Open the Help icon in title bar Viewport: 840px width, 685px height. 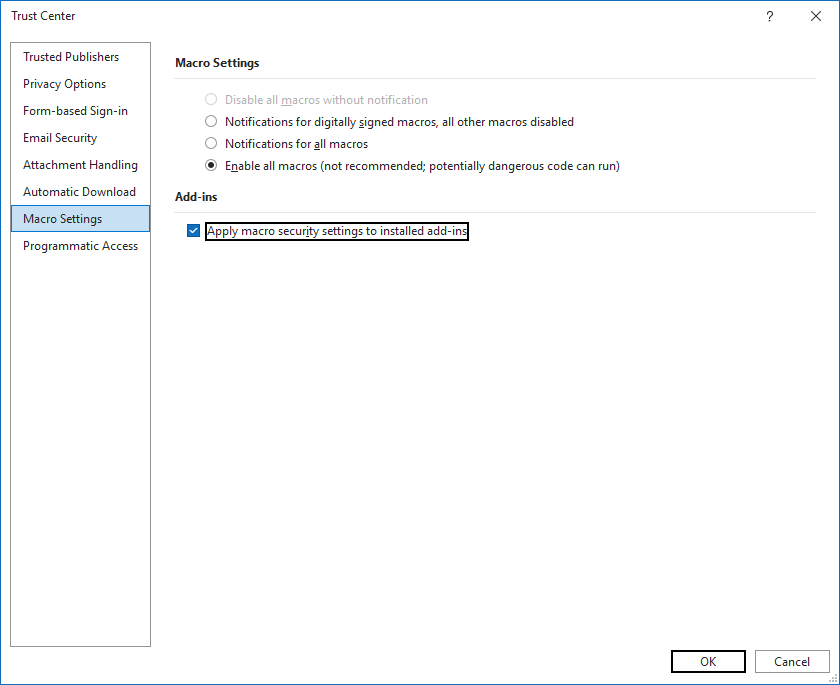769,16
